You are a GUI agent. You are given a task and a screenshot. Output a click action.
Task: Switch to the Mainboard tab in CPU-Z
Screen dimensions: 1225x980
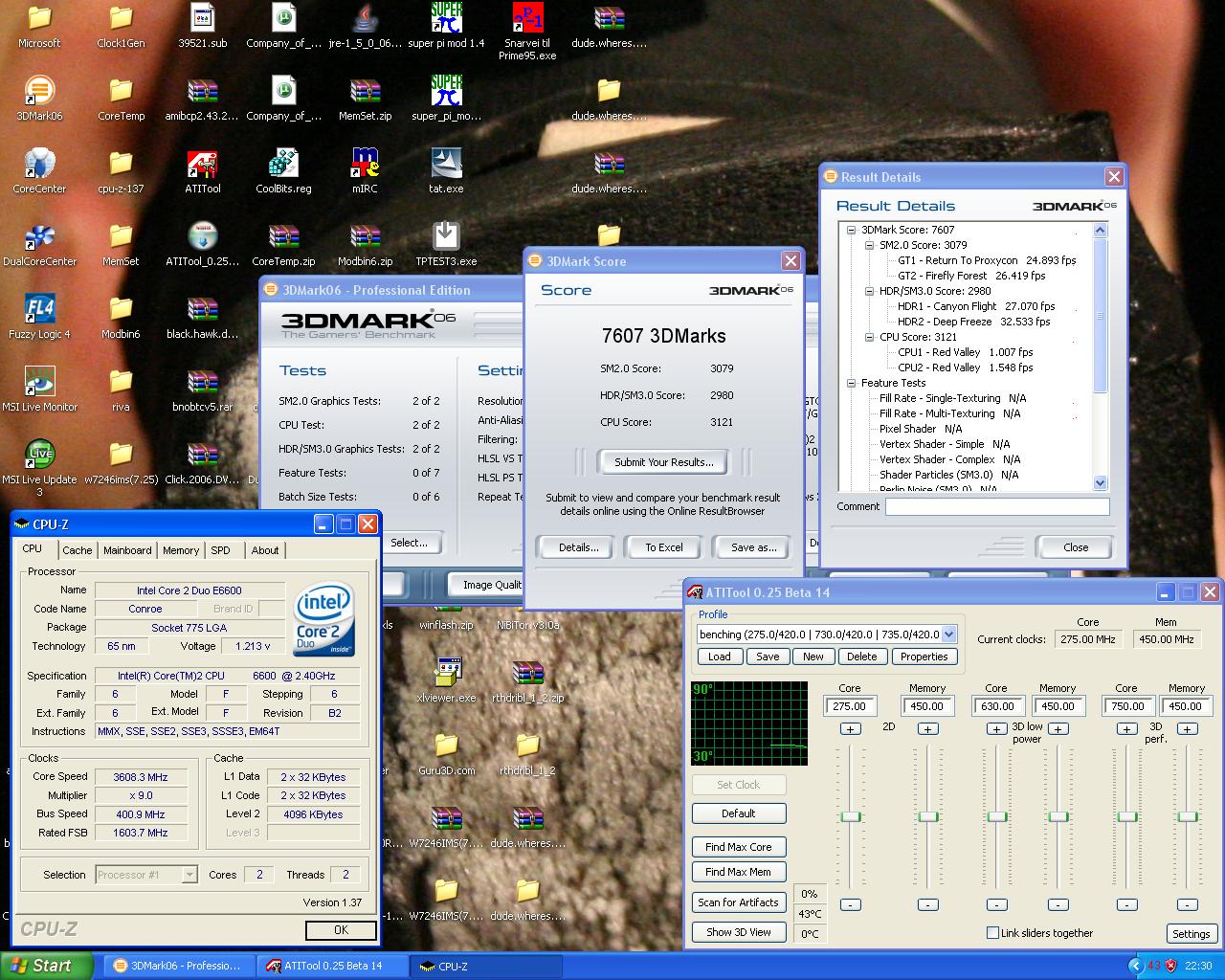(x=127, y=550)
